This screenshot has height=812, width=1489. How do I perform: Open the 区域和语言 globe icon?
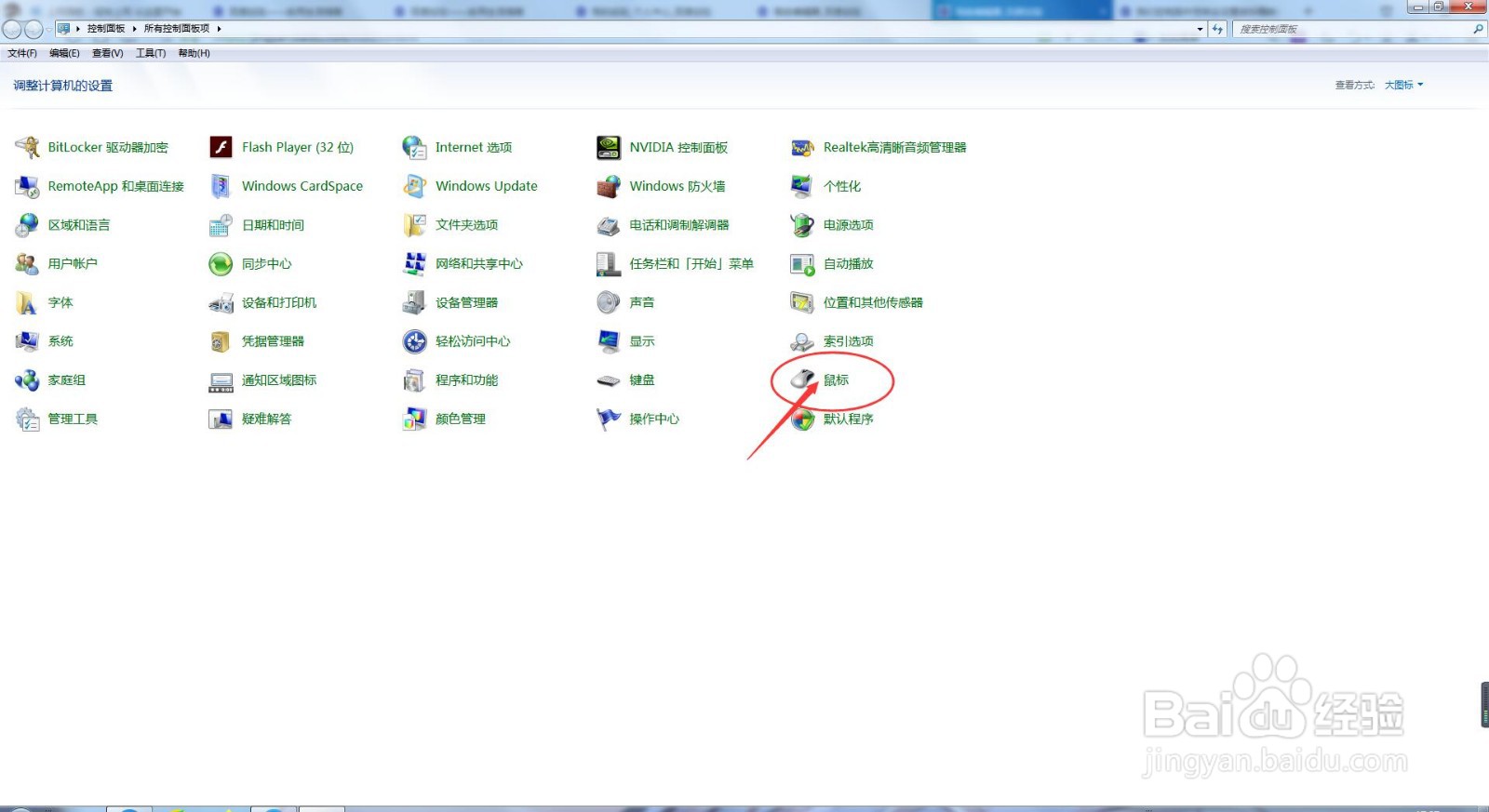(27, 225)
